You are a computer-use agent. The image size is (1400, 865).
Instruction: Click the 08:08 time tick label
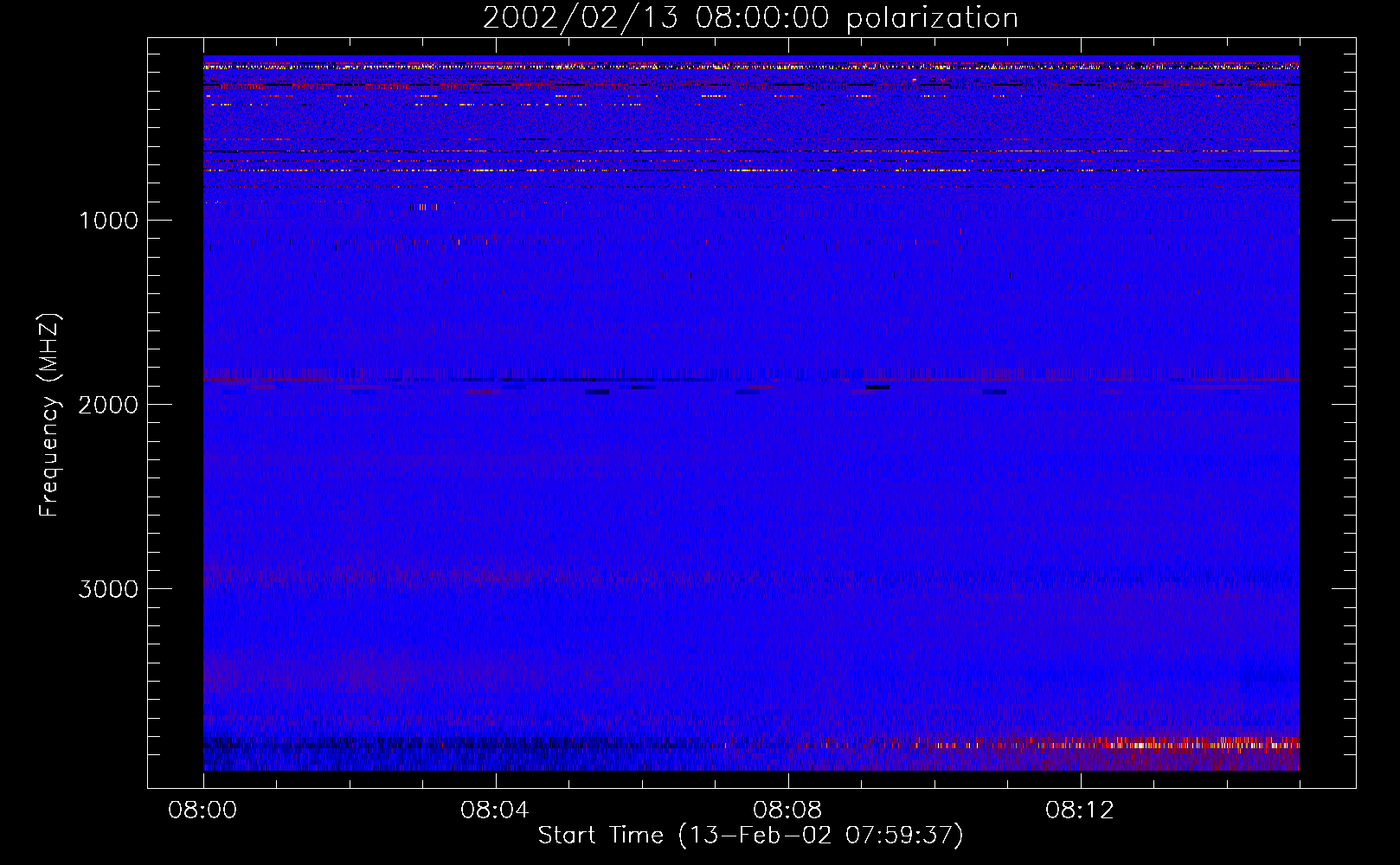coord(787,811)
